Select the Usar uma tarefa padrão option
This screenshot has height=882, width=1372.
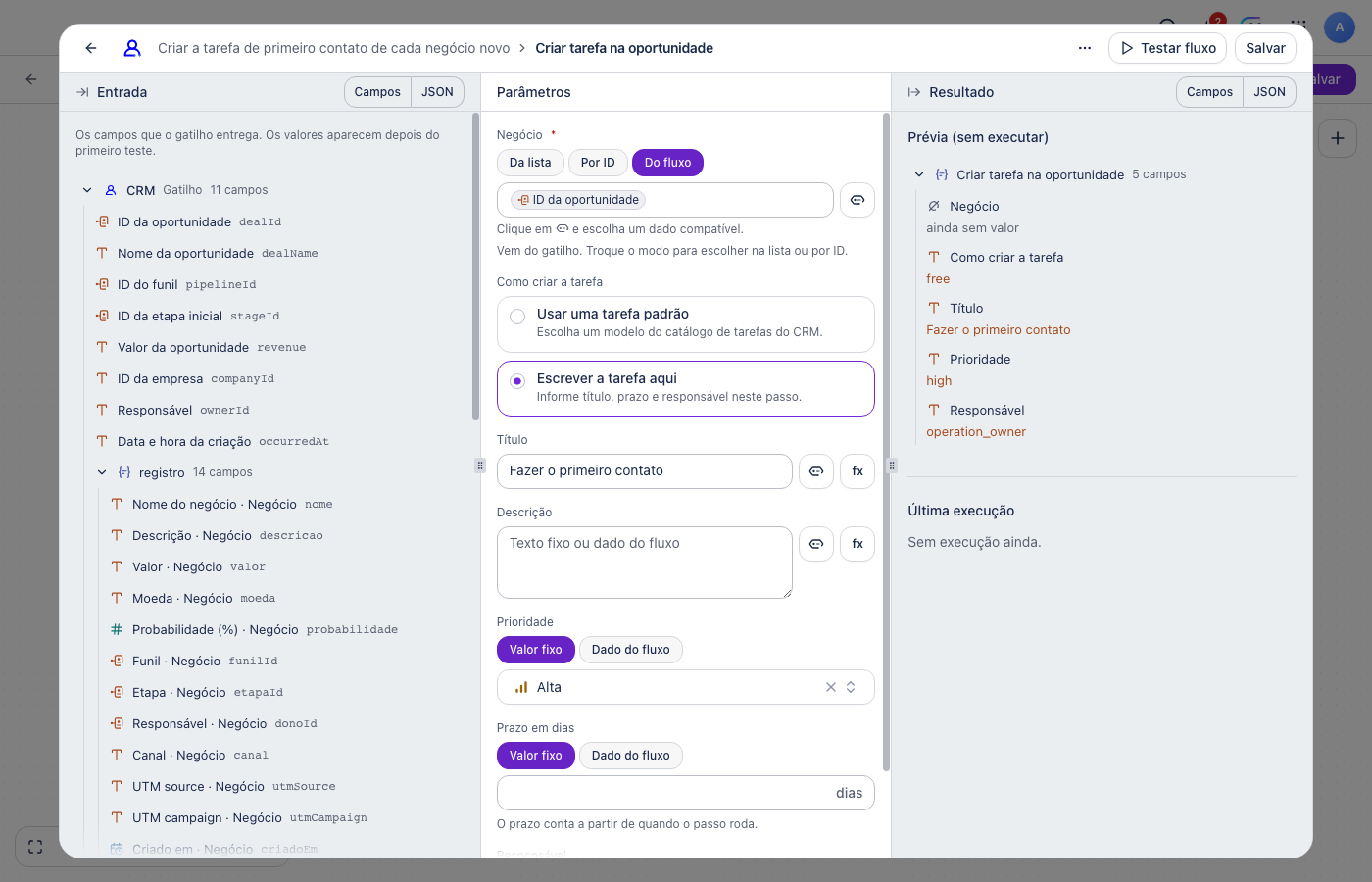(686, 324)
